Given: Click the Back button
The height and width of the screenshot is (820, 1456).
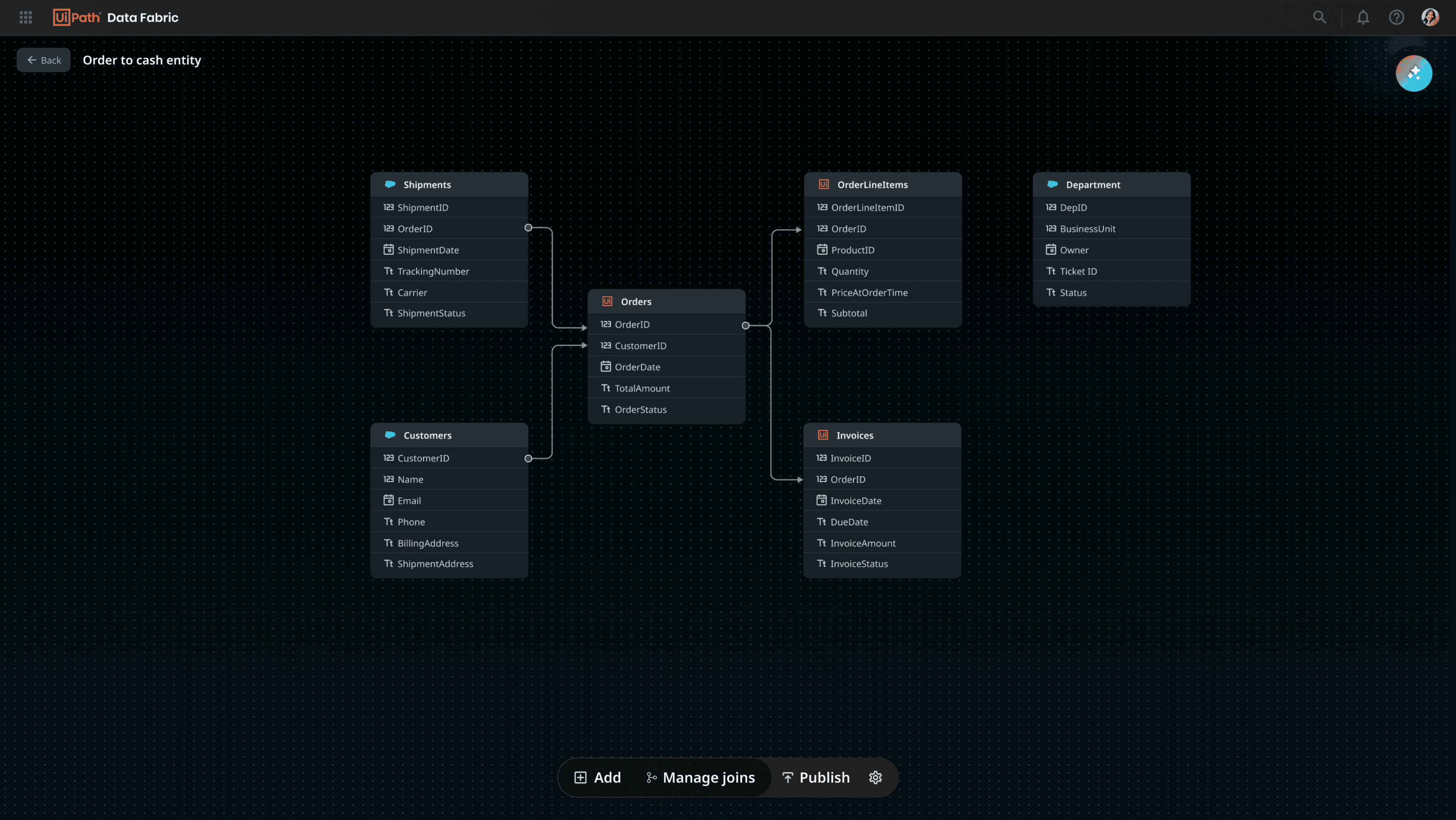Looking at the screenshot, I should coord(43,60).
